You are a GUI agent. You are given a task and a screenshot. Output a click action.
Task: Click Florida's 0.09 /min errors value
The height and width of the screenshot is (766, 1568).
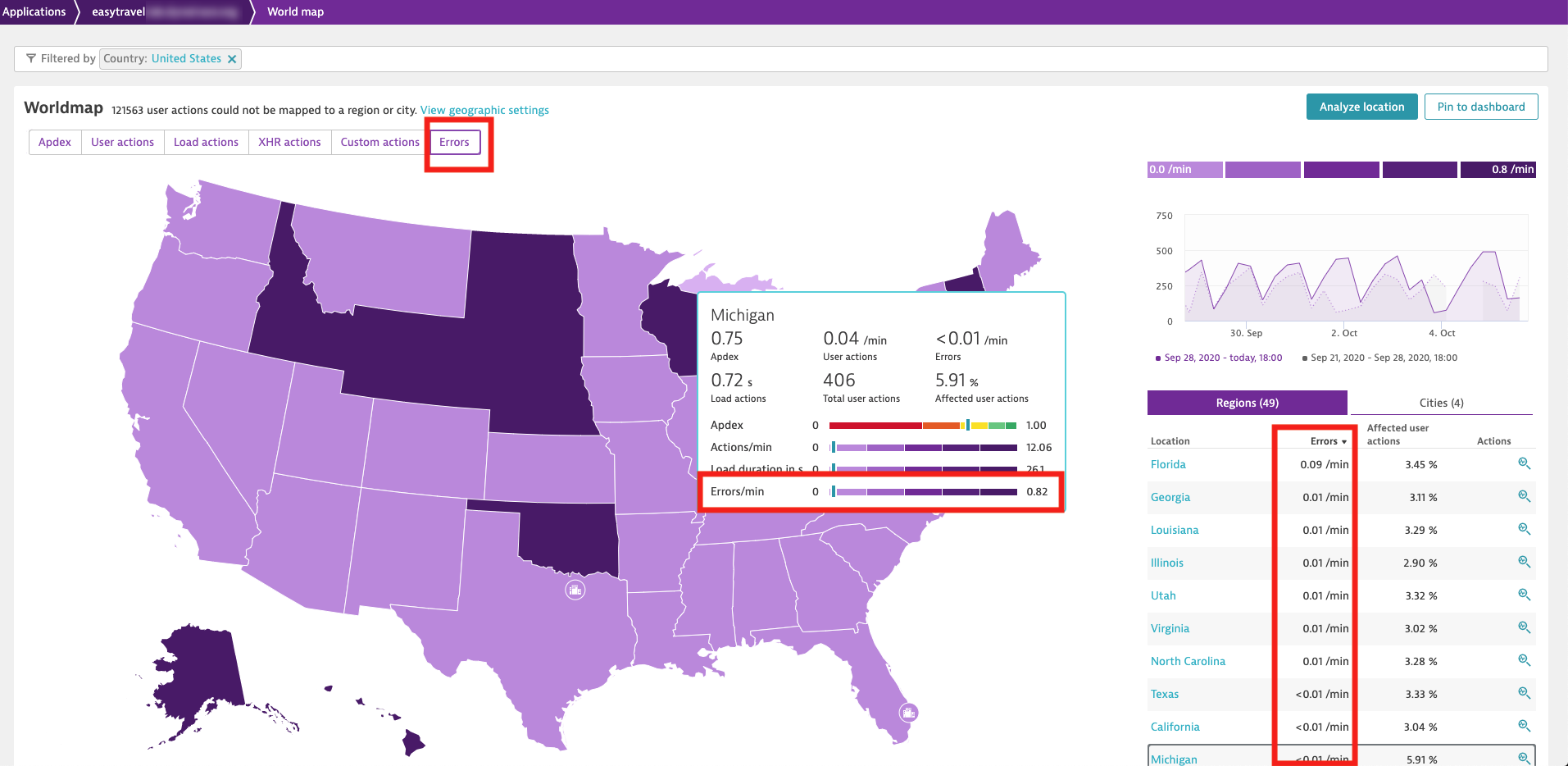pyautogui.click(x=1324, y=464)
